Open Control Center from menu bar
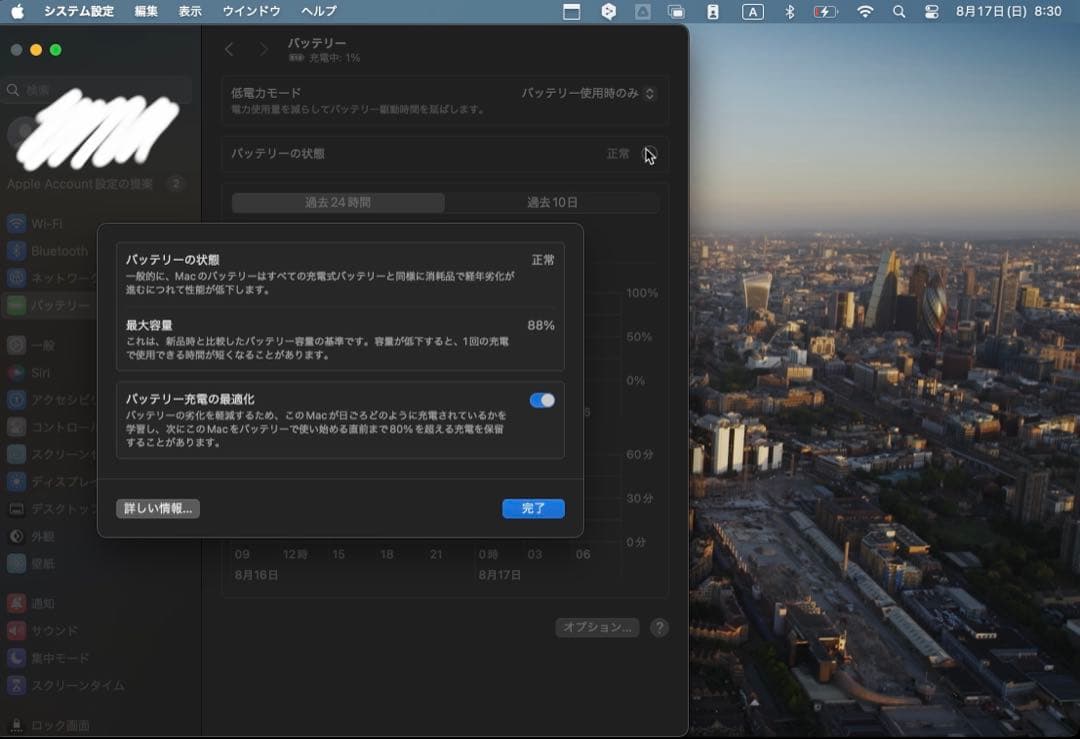The image size is (1080, 739). 932,12
